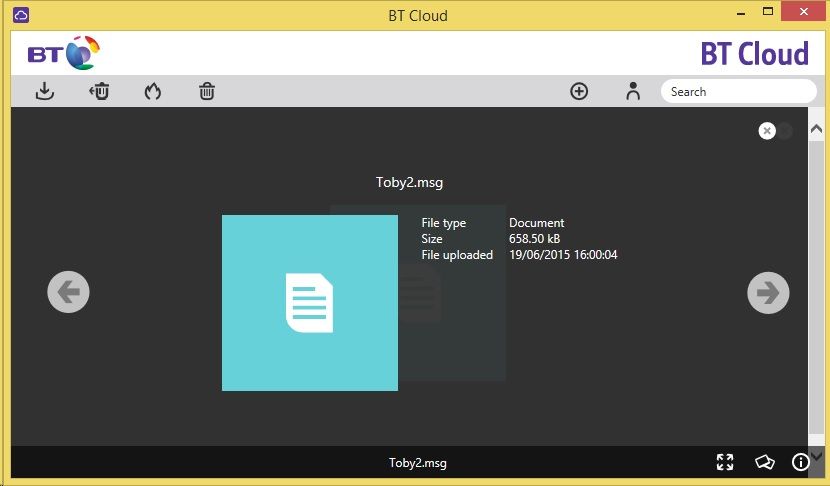Image resolution: width=830 pixels, height=486 pixels.
Task: Go to previous file with left arrow
Action: point(68,292)
